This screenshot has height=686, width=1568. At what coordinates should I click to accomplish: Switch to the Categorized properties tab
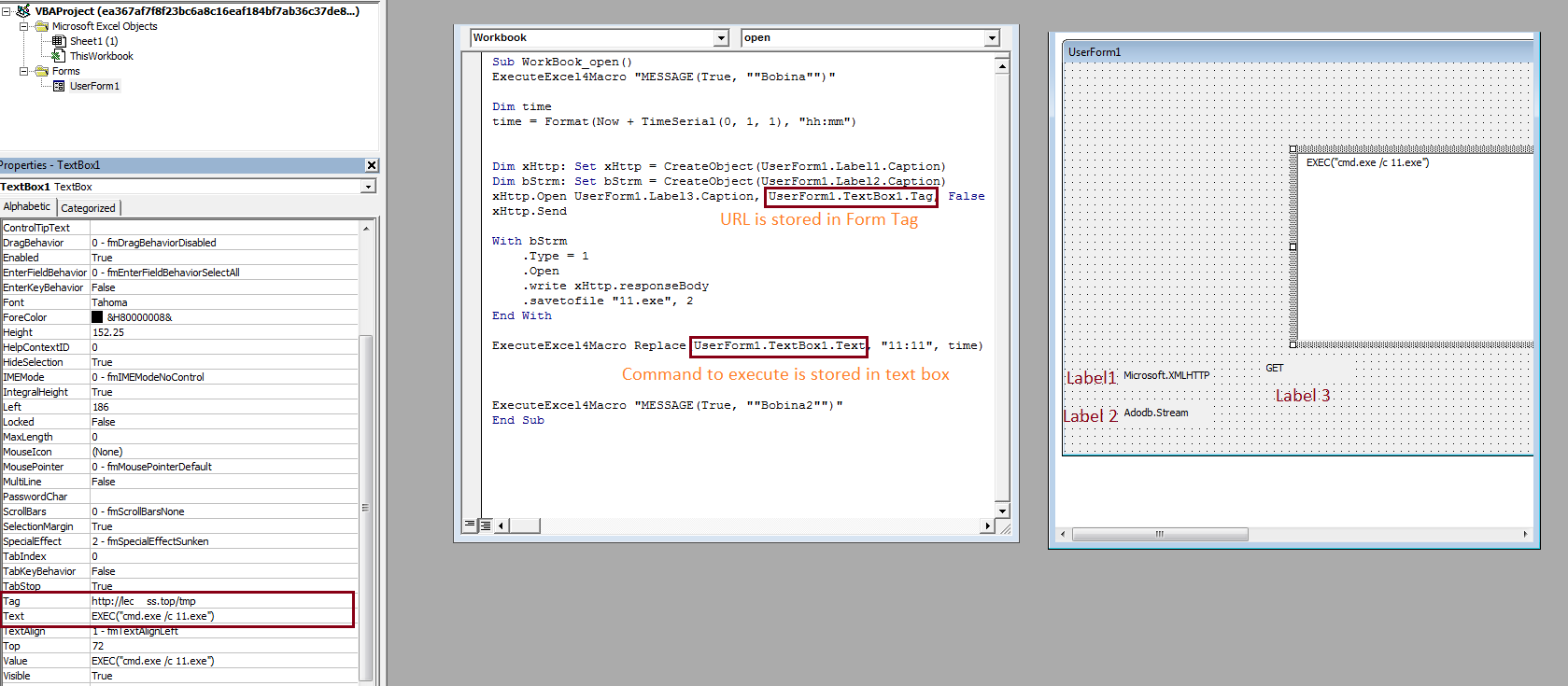click(x=89, y=208)
